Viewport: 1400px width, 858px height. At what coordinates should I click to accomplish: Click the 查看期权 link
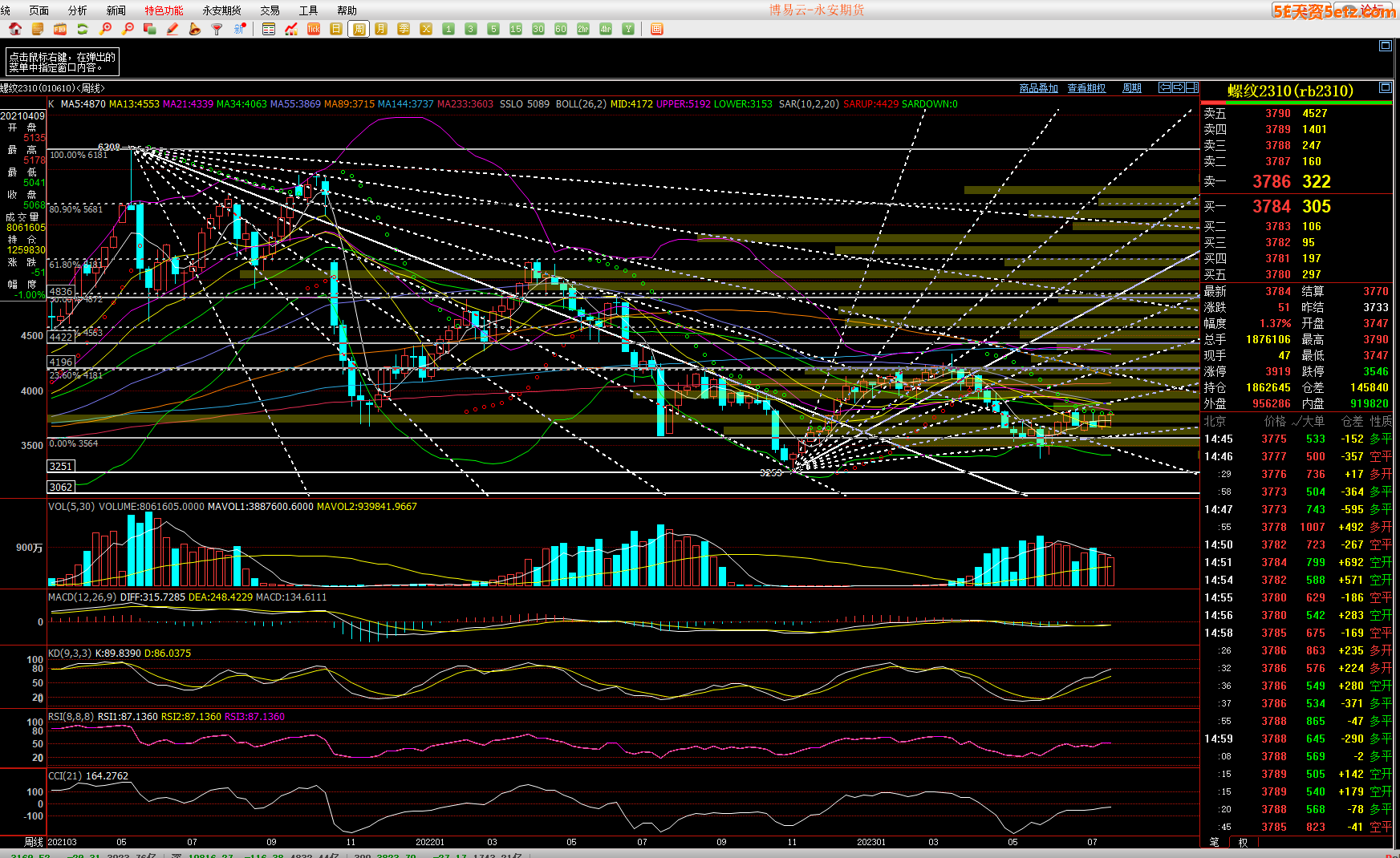click(1086, 88)
